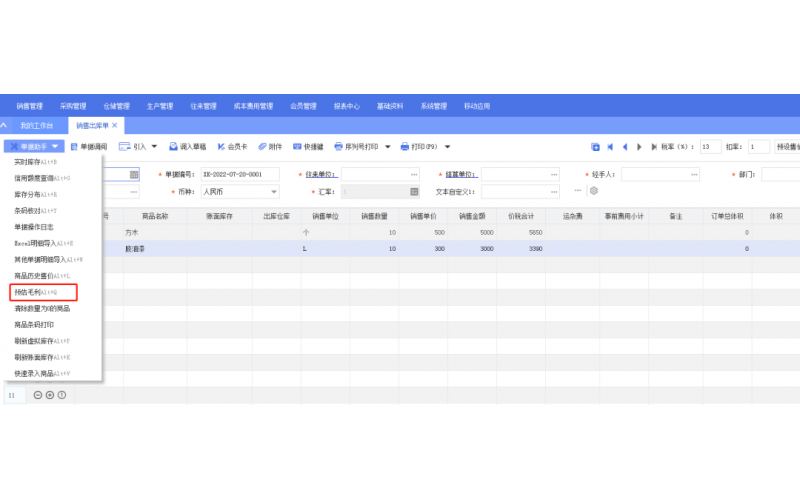The image size is (800, 500).
Task: Open the 会员卡 toolbar item
Action: click(x=232, y=146)
